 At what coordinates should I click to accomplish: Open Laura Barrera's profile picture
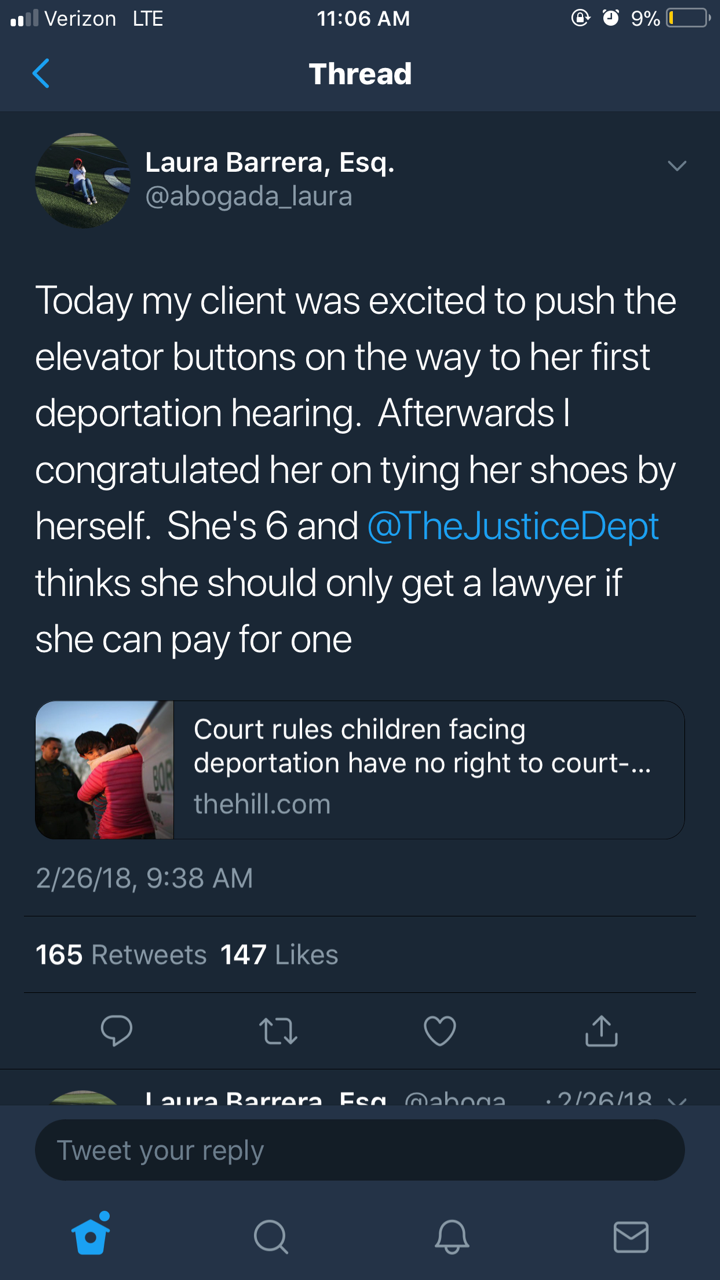82,180
